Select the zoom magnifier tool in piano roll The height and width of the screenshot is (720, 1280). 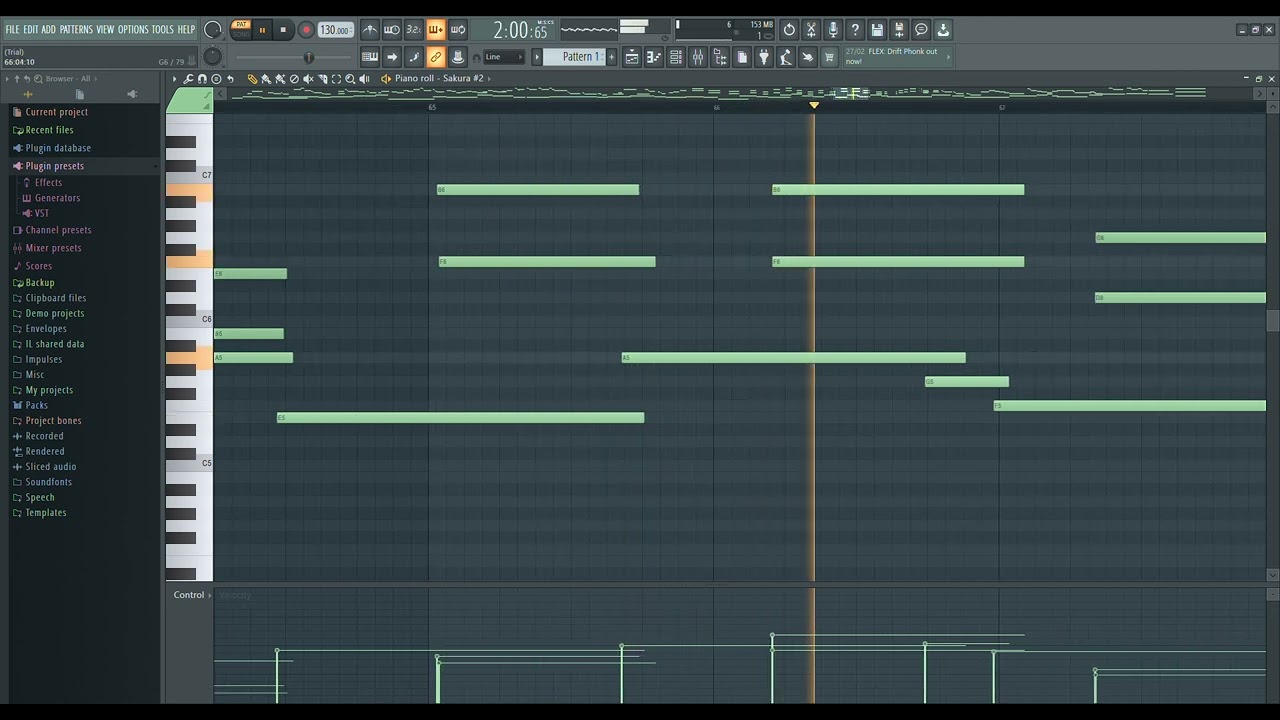tap(350, 78)
